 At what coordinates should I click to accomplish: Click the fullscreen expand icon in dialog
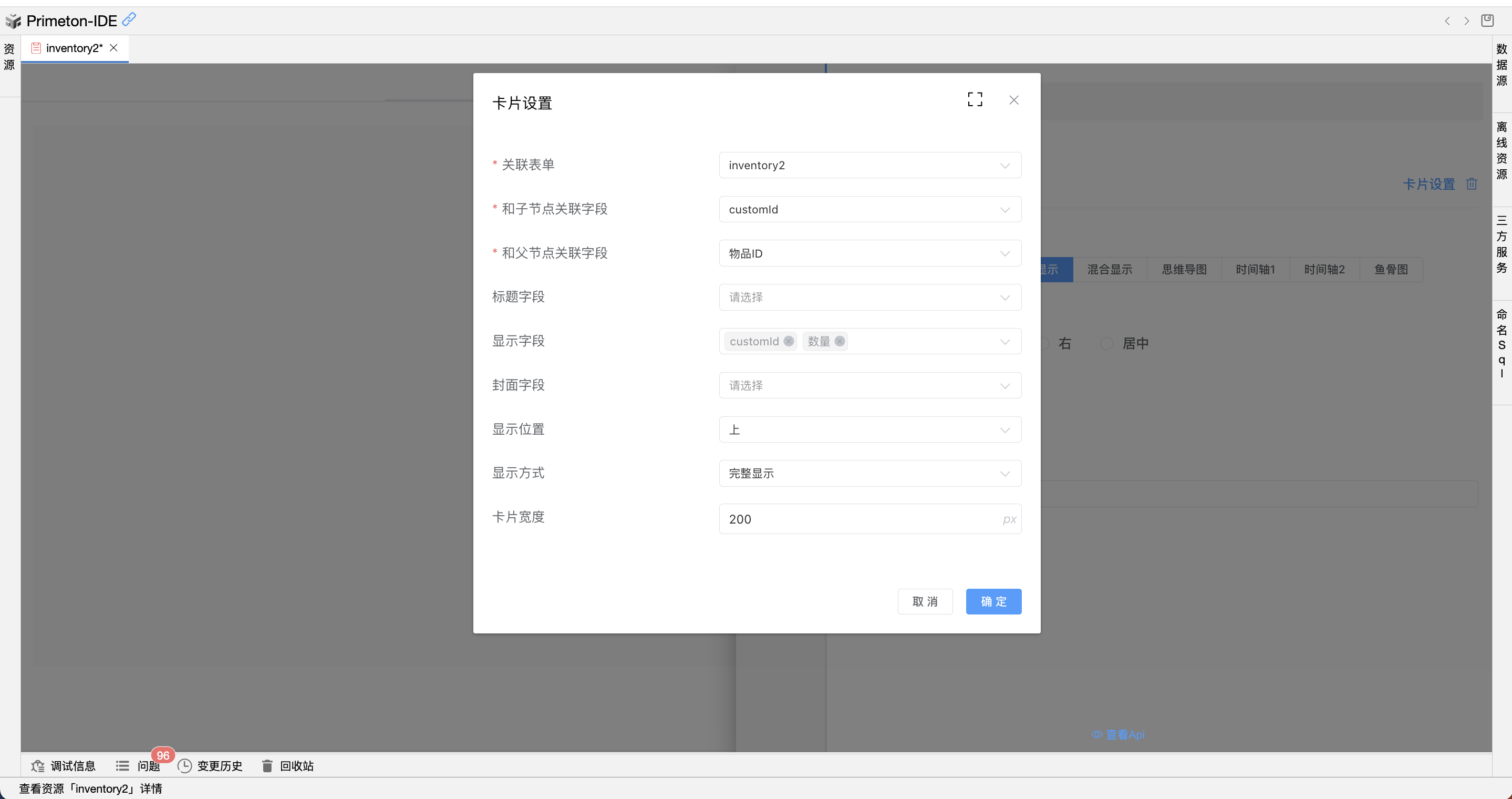tap(975, 100)
